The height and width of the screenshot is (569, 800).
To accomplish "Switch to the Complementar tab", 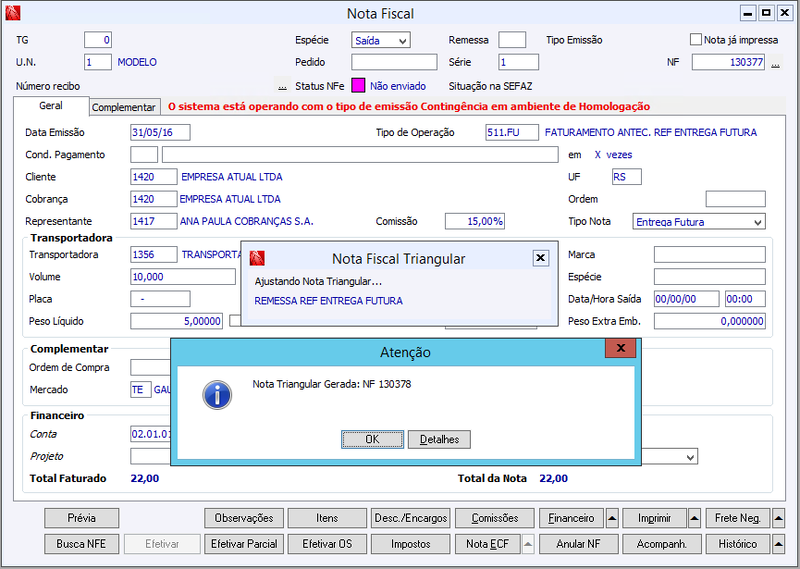I will [124, 107].
